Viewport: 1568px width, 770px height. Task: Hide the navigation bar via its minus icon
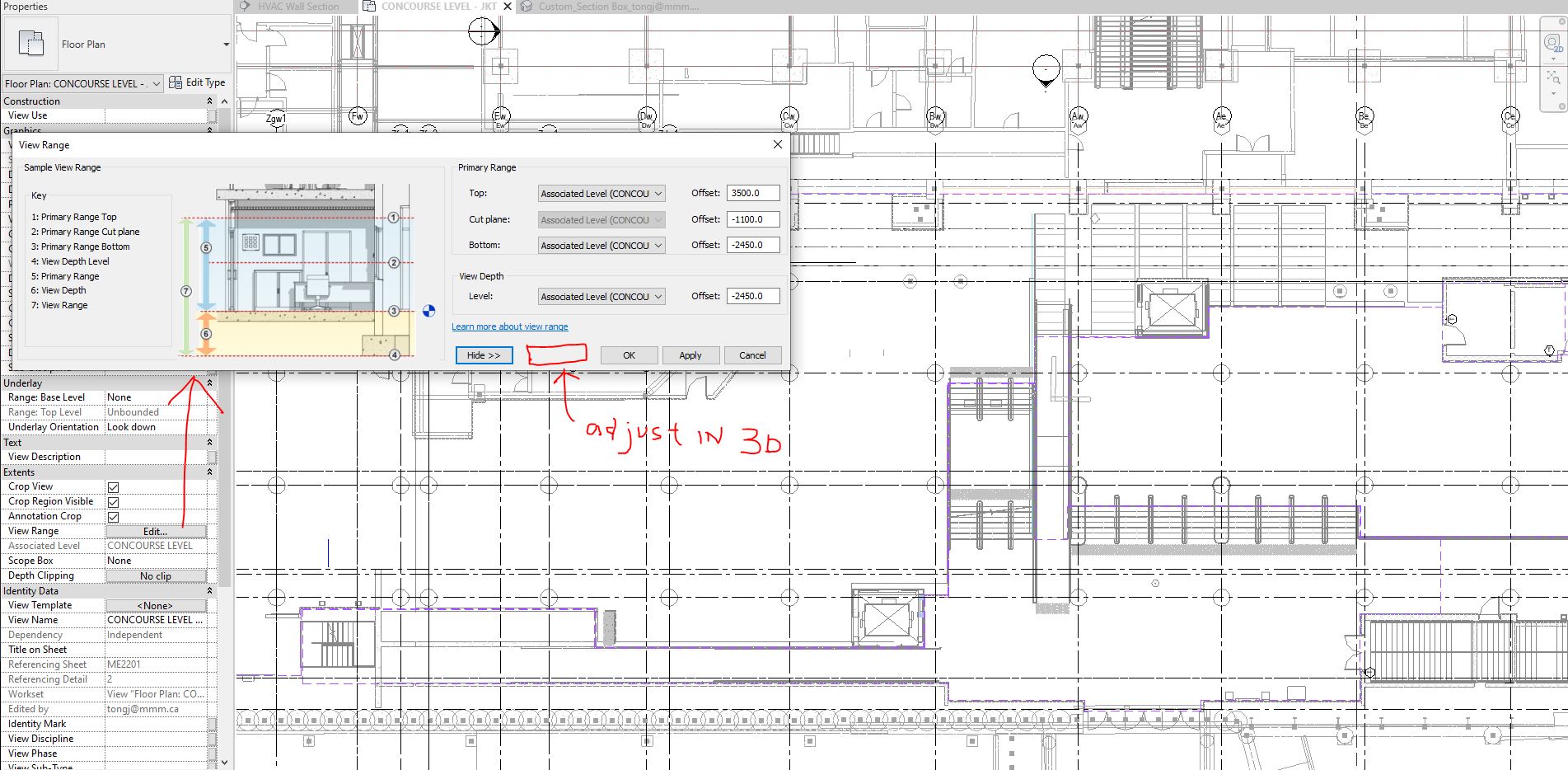1561,104
